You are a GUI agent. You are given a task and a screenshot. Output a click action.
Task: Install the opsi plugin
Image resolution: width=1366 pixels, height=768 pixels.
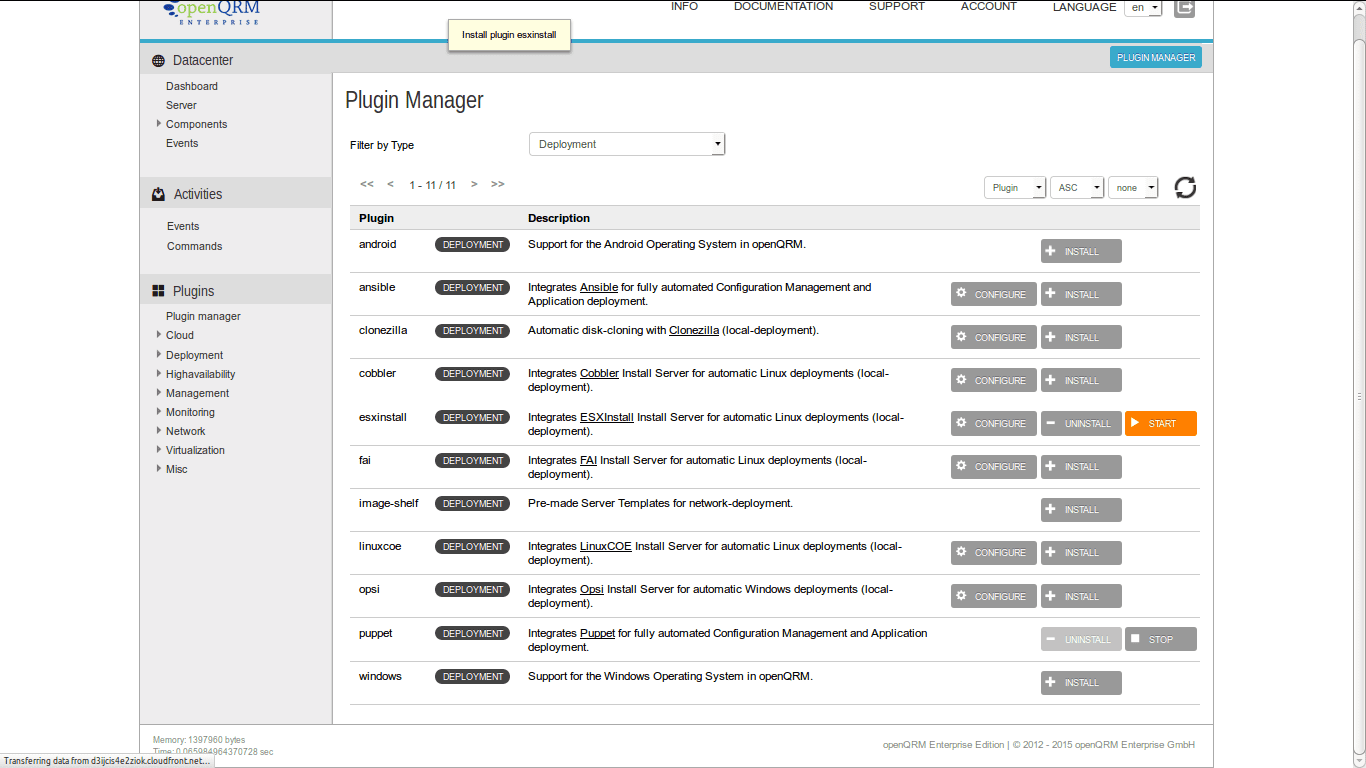click(1081, 596)
